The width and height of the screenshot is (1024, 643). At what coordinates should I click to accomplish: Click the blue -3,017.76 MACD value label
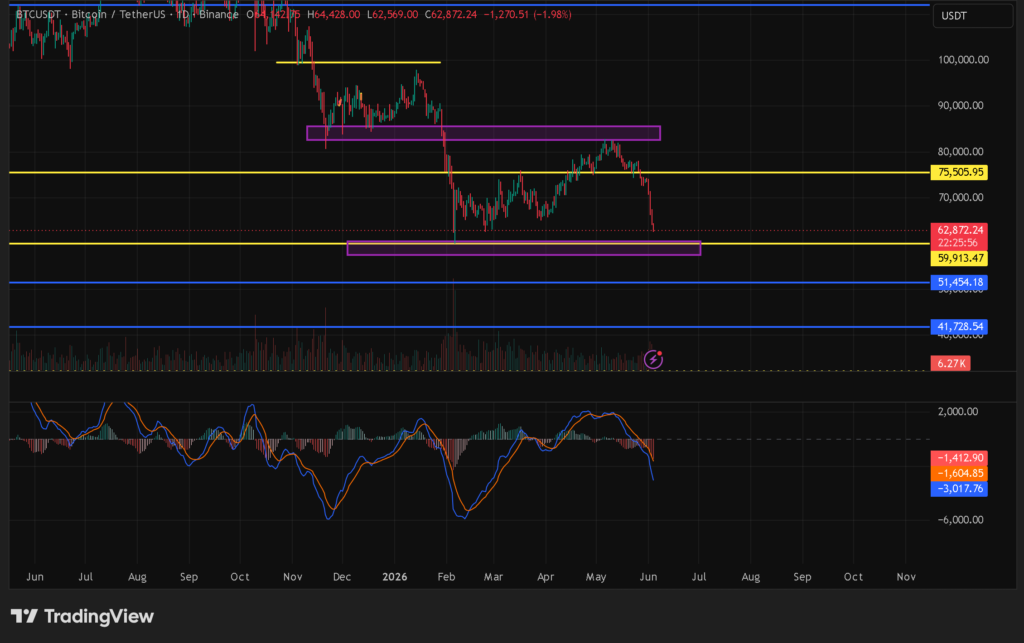[x=959, y=489]
